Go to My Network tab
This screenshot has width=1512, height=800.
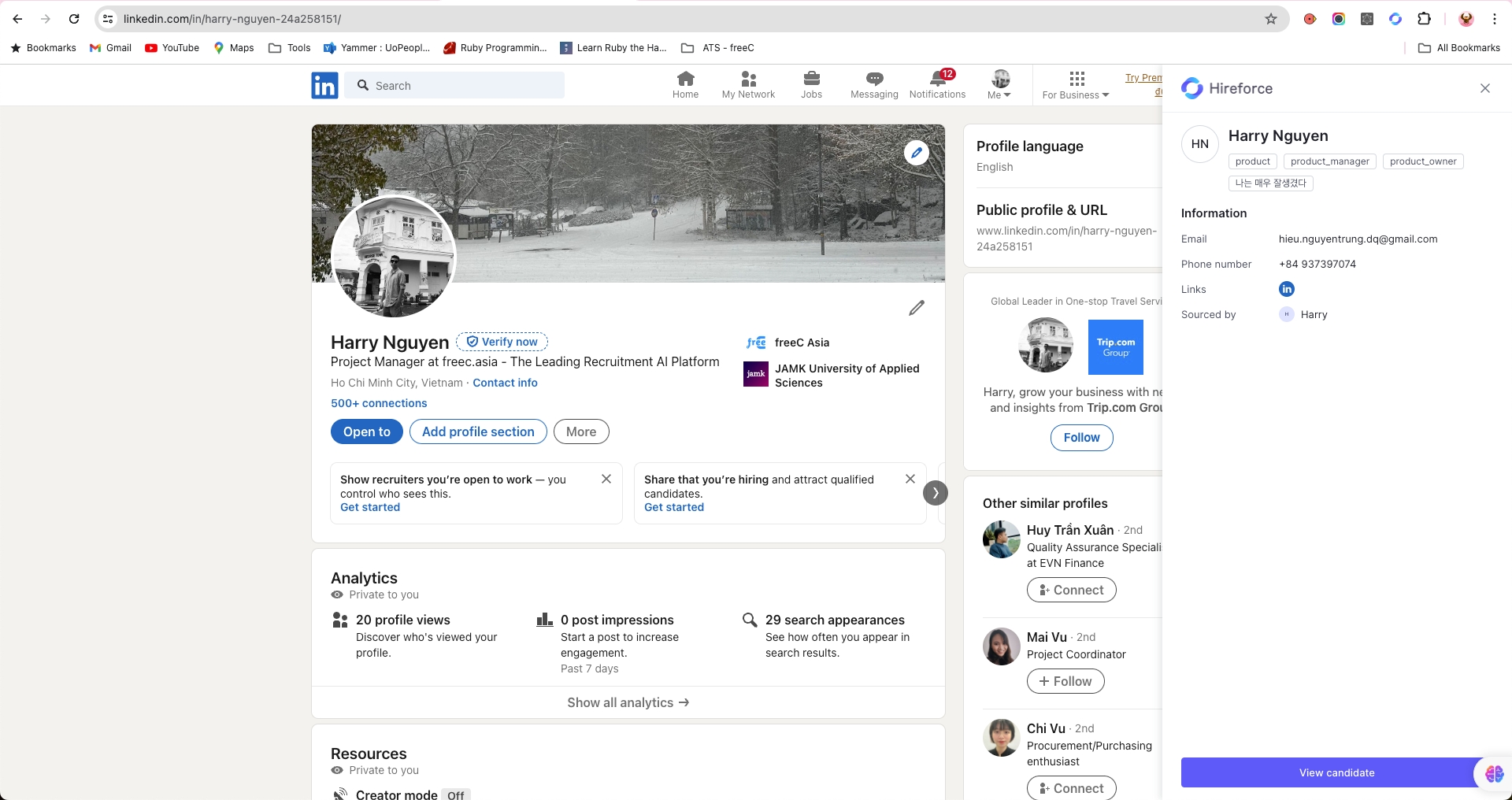pos(748,85)
